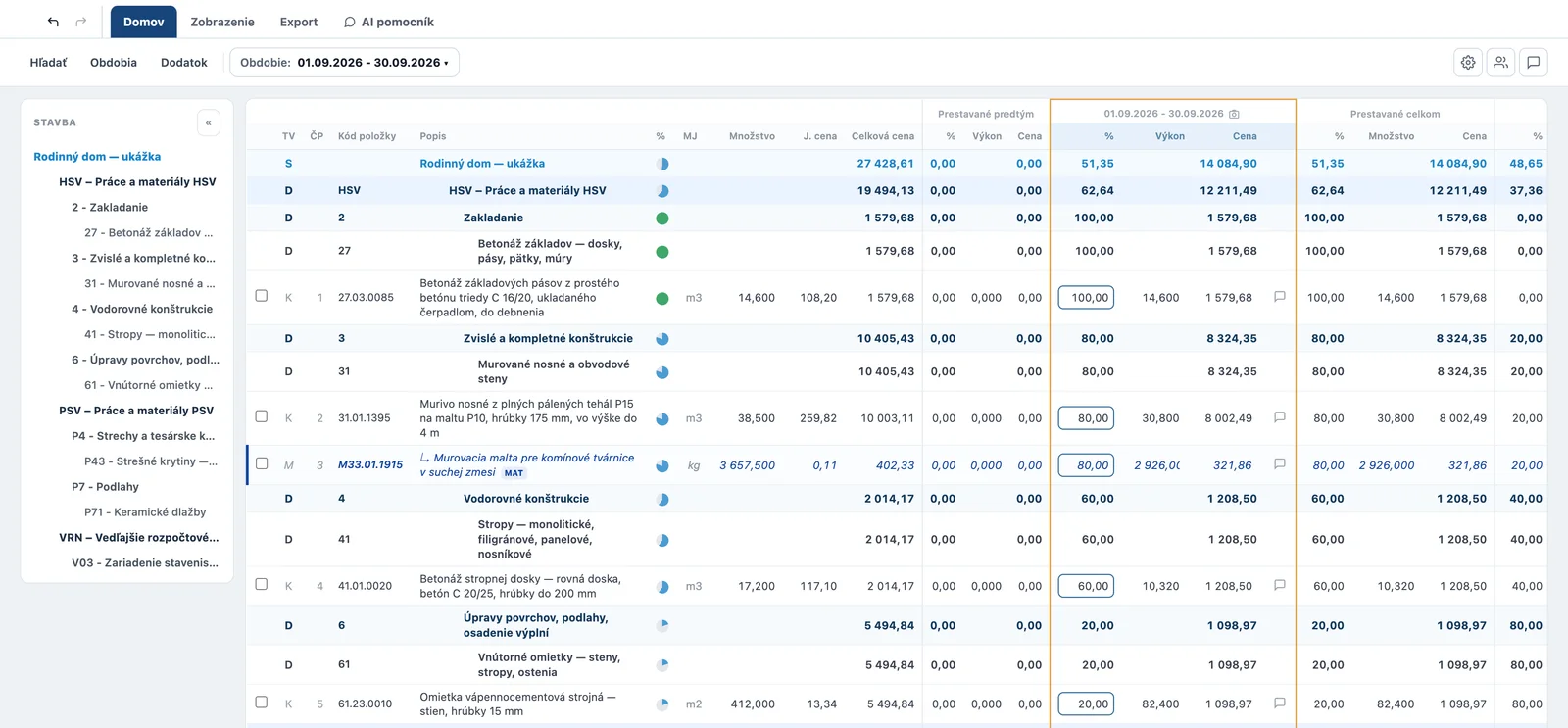Switch to the Zobrazenie tab

[x=222, y=22]
